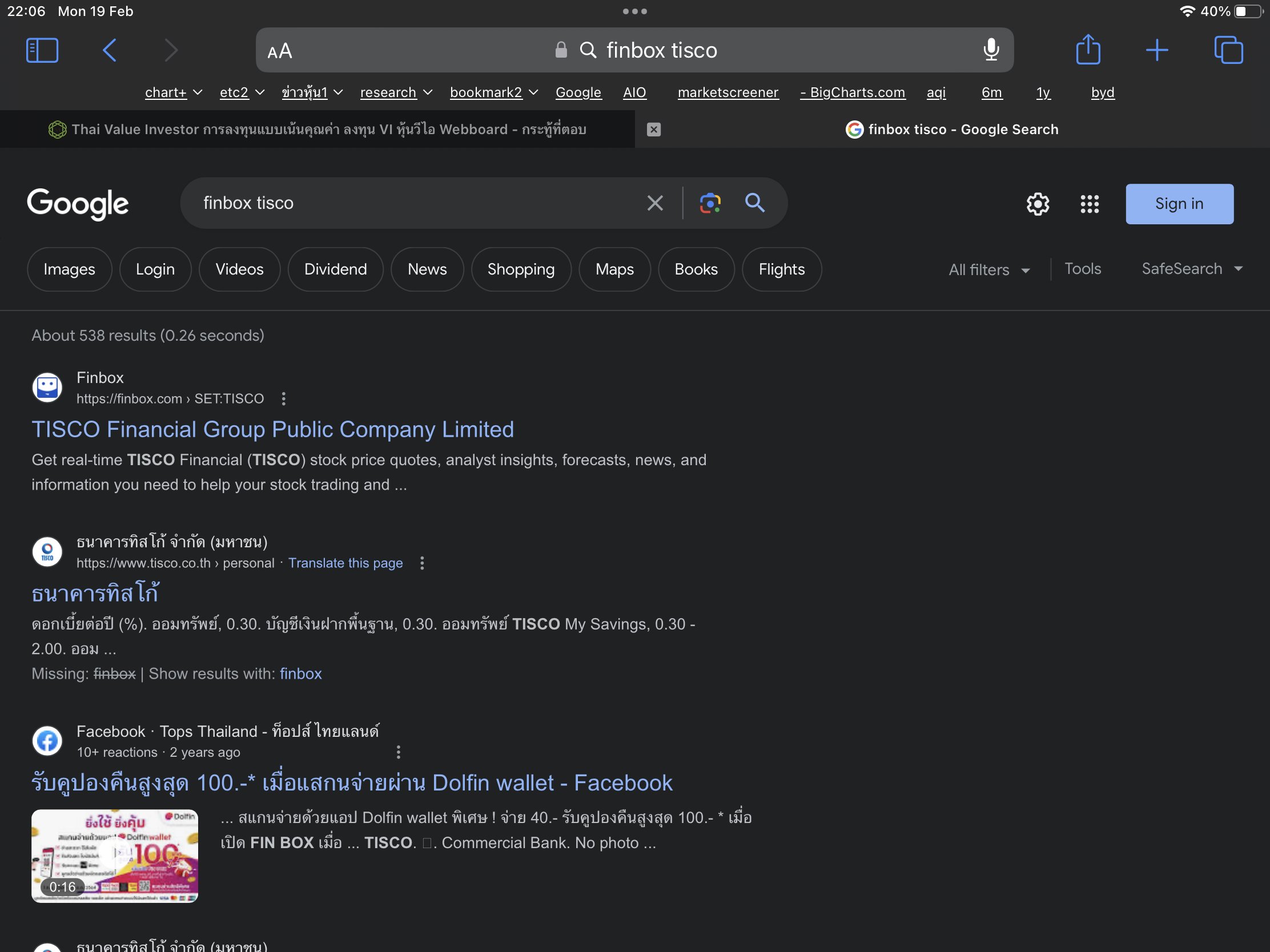Open the Tools option
1270x952 pixels.
click(1082, 269)
